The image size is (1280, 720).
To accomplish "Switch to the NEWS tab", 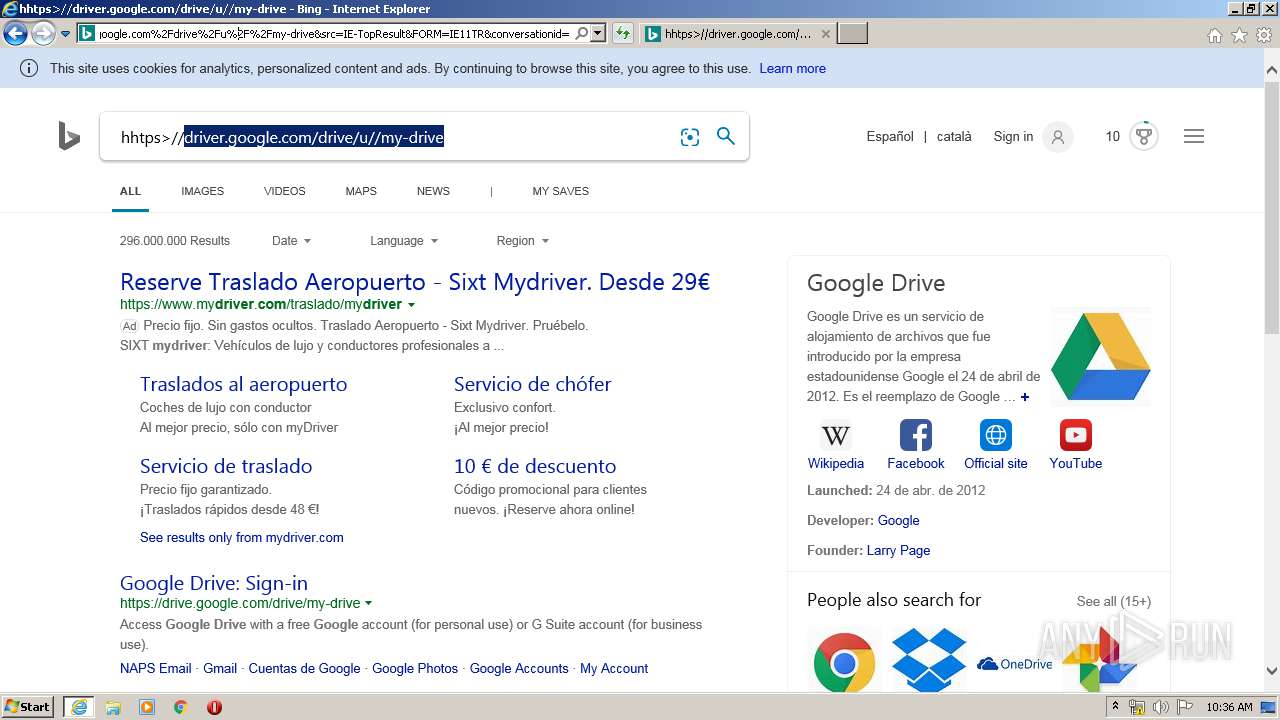I will coord(433,191).
